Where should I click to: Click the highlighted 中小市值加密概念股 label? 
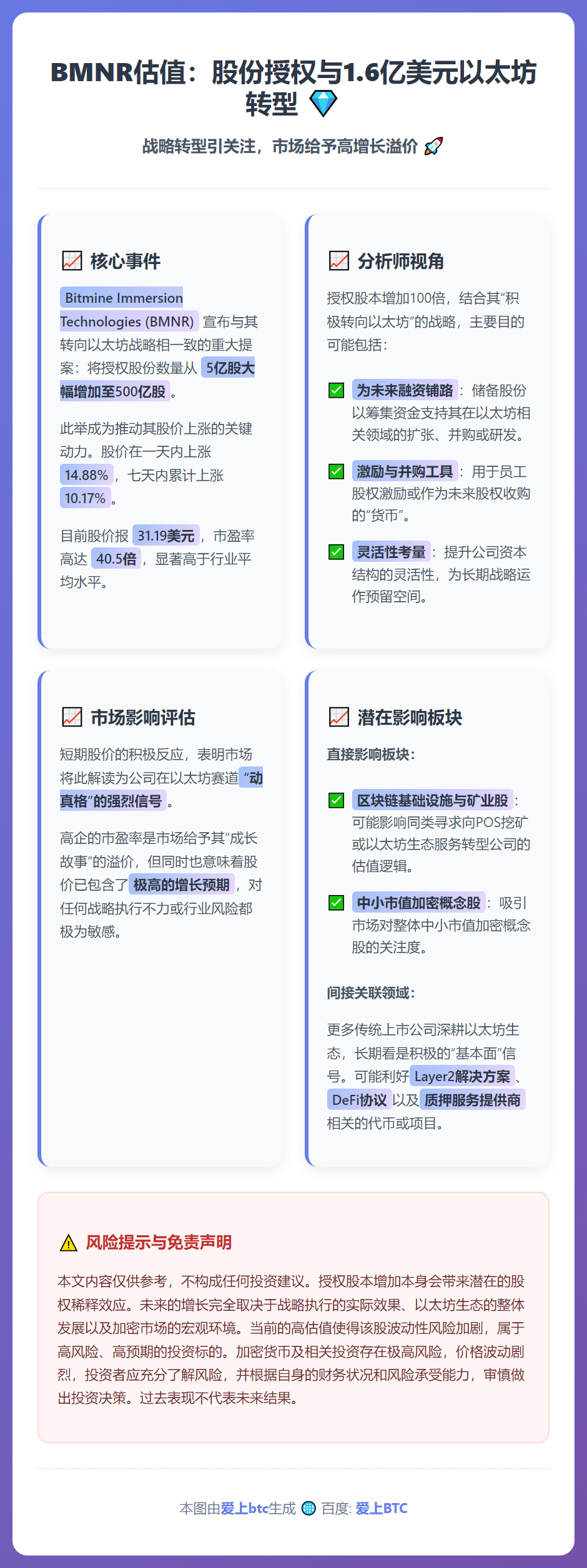pos(418,903)
